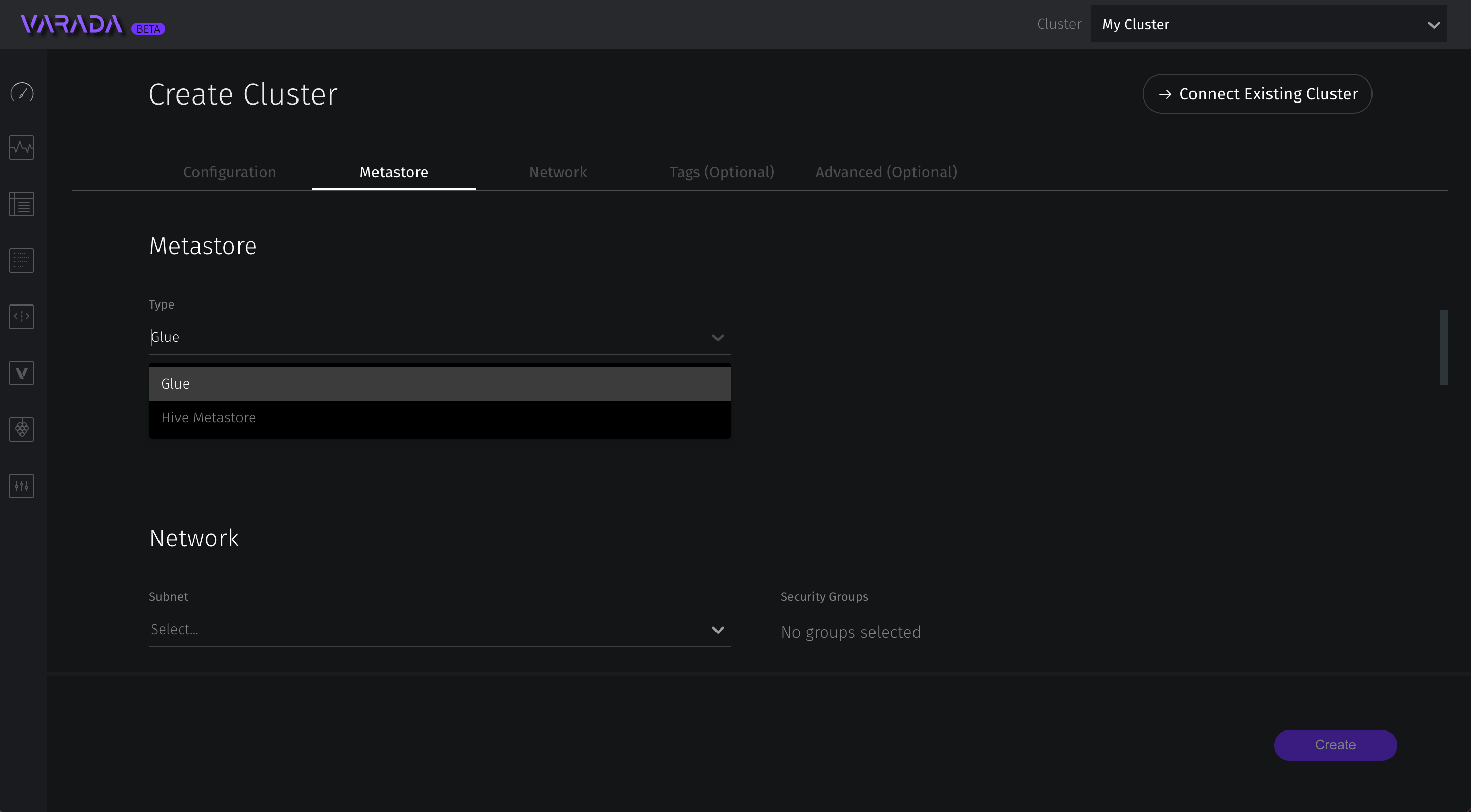This screenshot has width=1471, height=812.
Task: Click the V logo sidebar icon
Action: 22,373
